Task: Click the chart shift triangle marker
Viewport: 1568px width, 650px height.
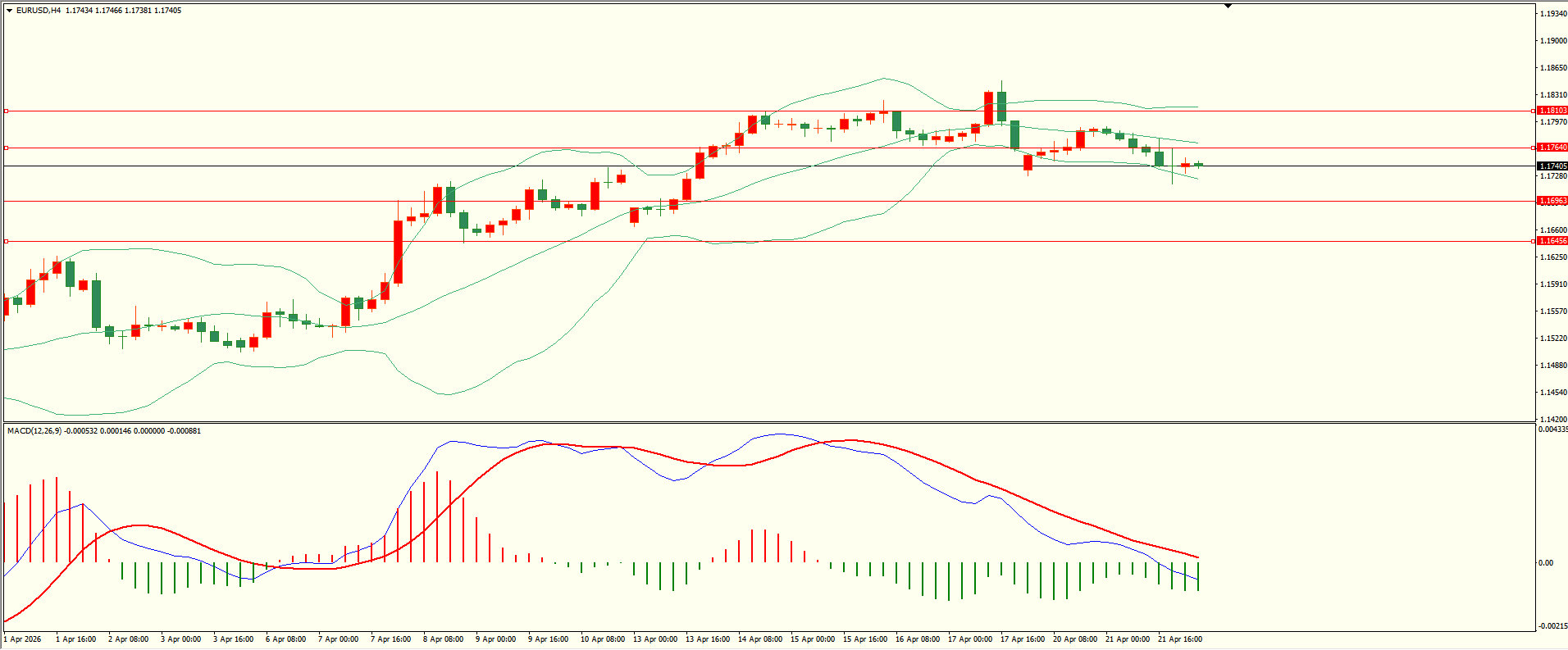Action: click(x=1228, y=7)
